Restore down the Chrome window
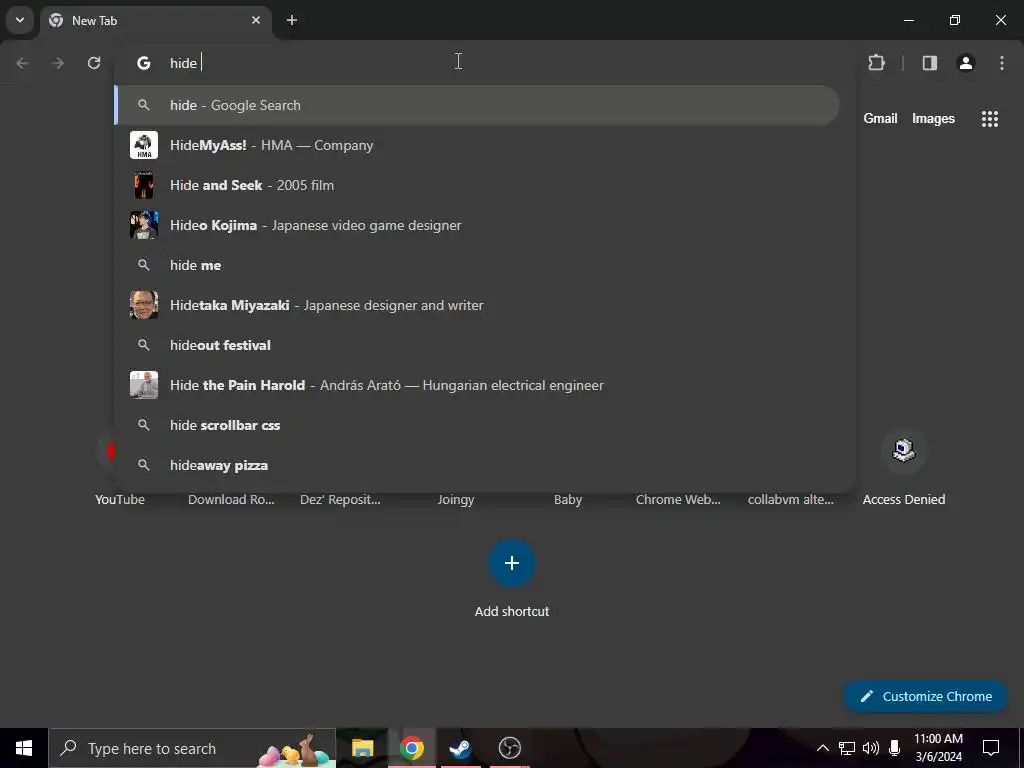 pos(955,20)
